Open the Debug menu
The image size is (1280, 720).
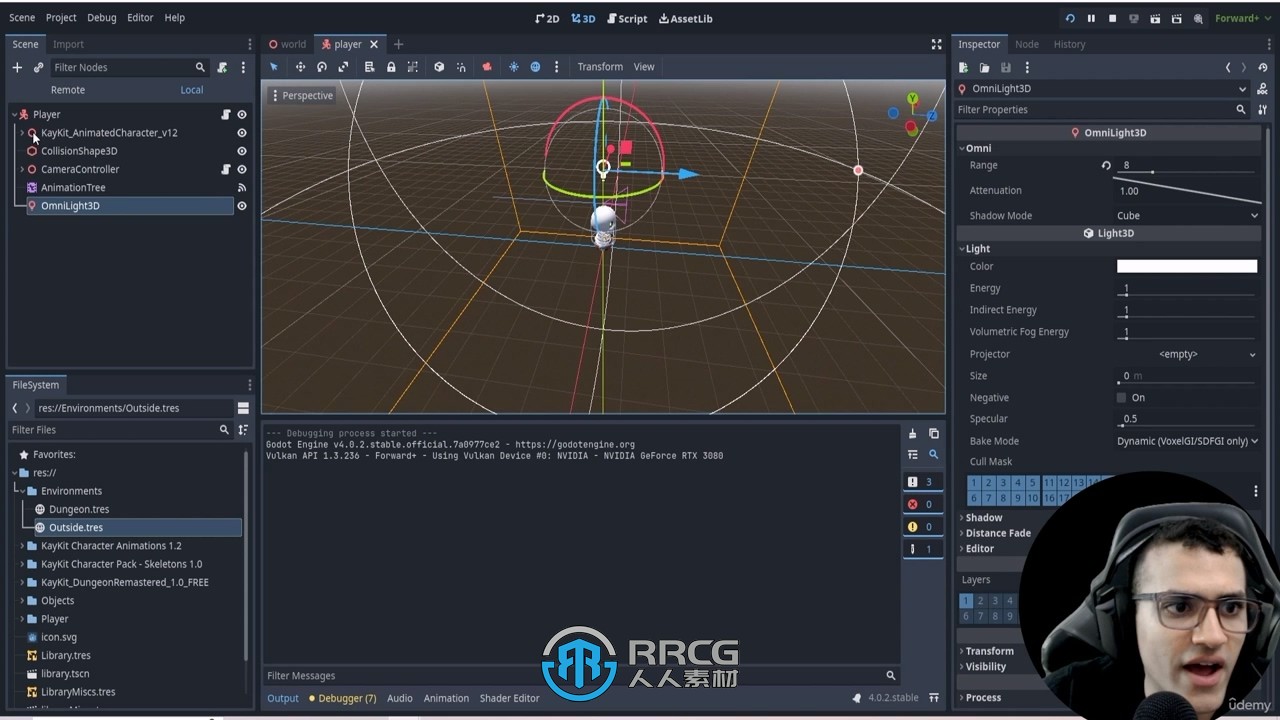click(x=101, y=18)
